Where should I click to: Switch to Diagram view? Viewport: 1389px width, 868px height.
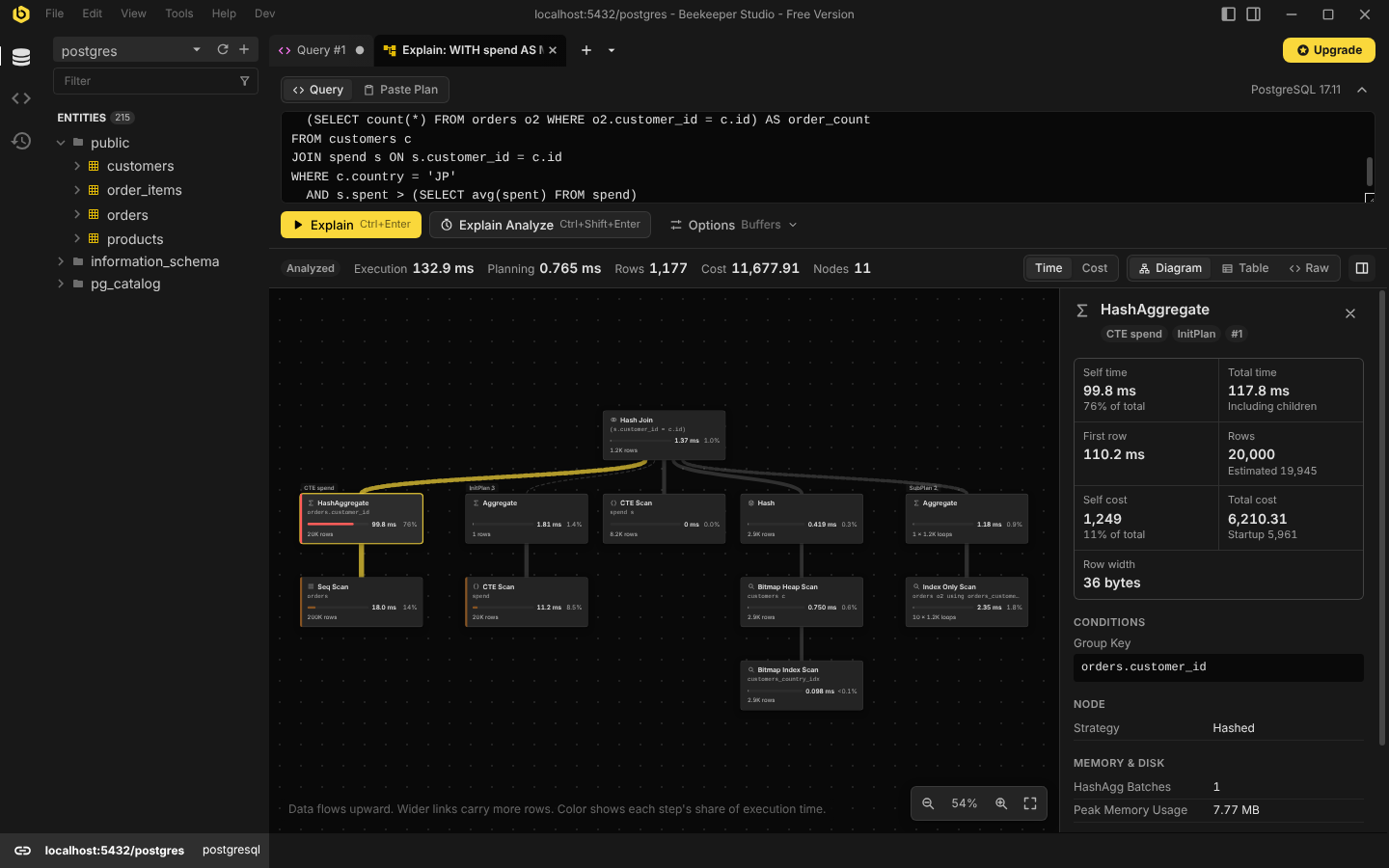point(1169,268)
